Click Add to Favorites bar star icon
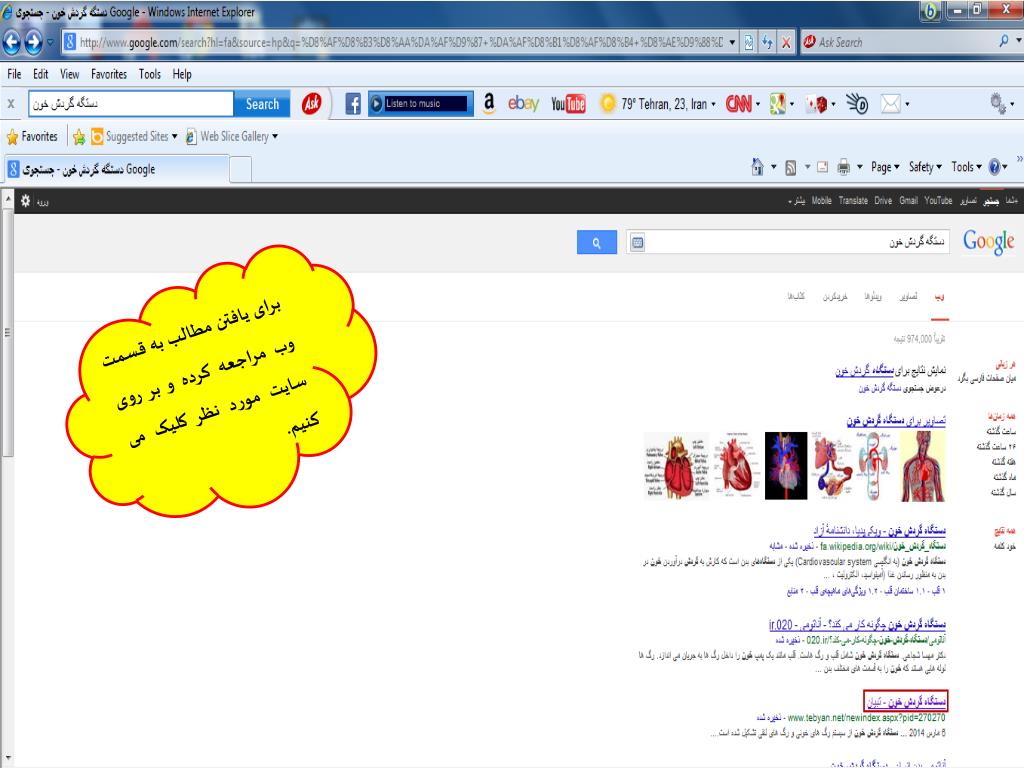The image size is (1024, 768). 79,136
